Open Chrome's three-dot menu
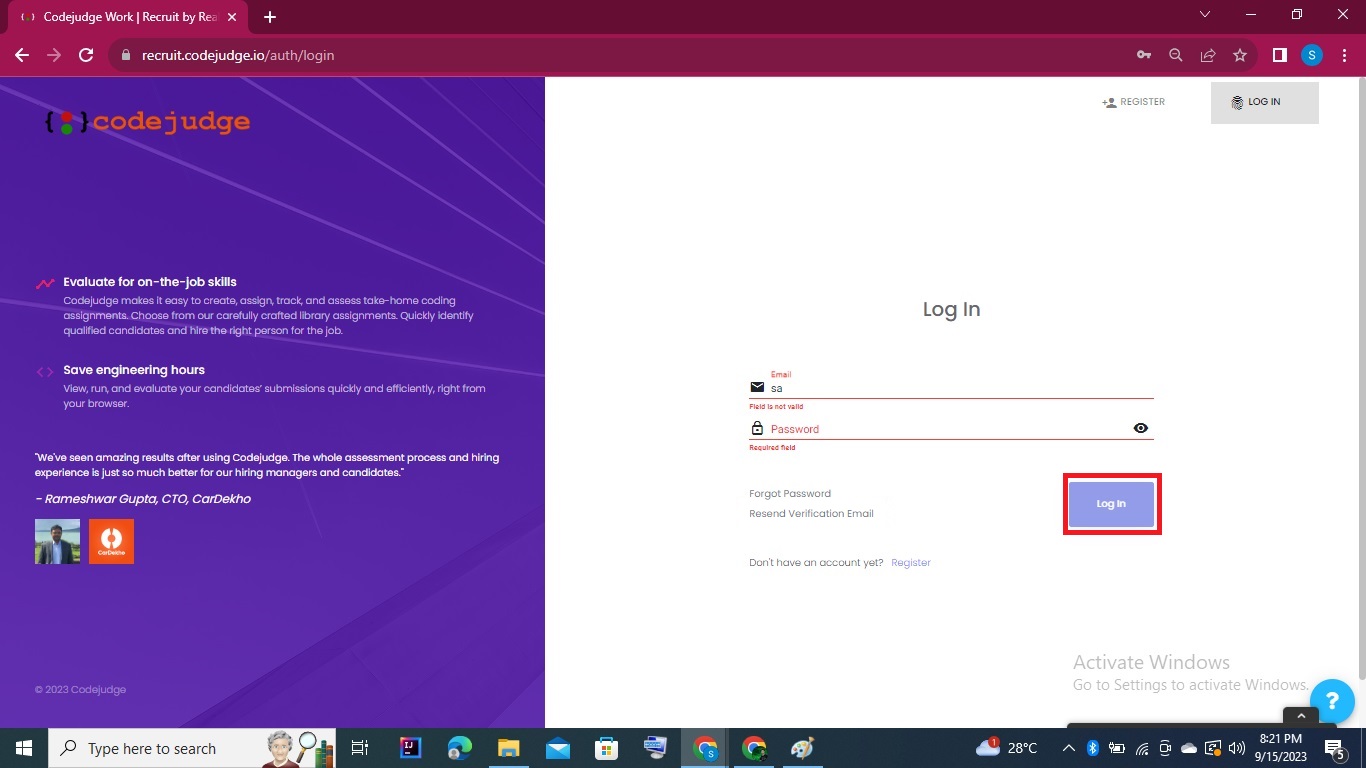1366x768 pixels. point(1344,55)
